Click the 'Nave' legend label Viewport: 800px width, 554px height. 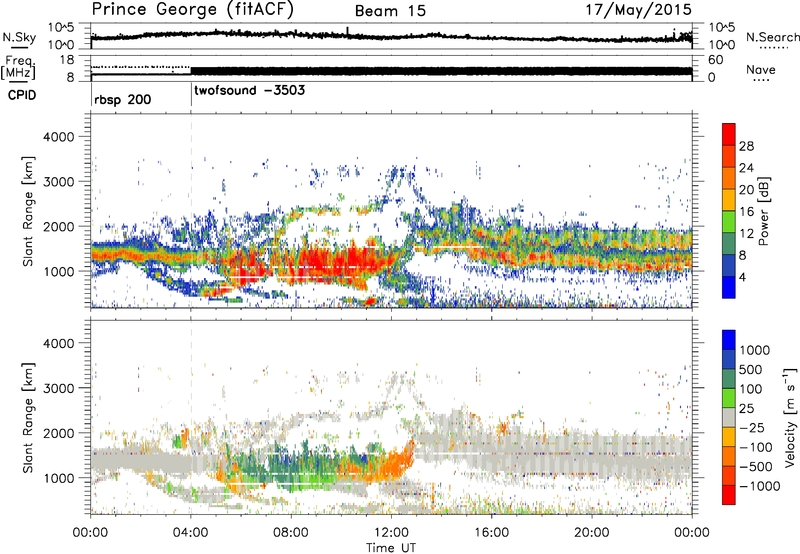click(x=761, y=69)
